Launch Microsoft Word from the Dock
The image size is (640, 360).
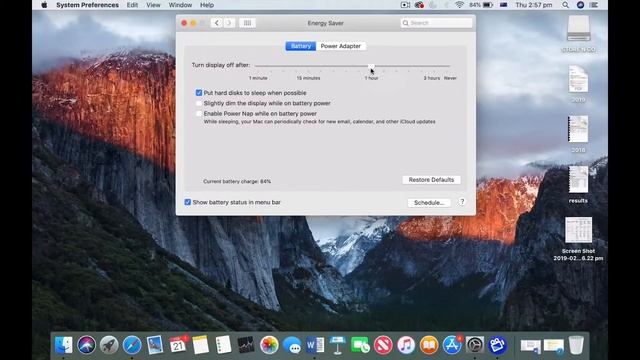pos(315,345)
